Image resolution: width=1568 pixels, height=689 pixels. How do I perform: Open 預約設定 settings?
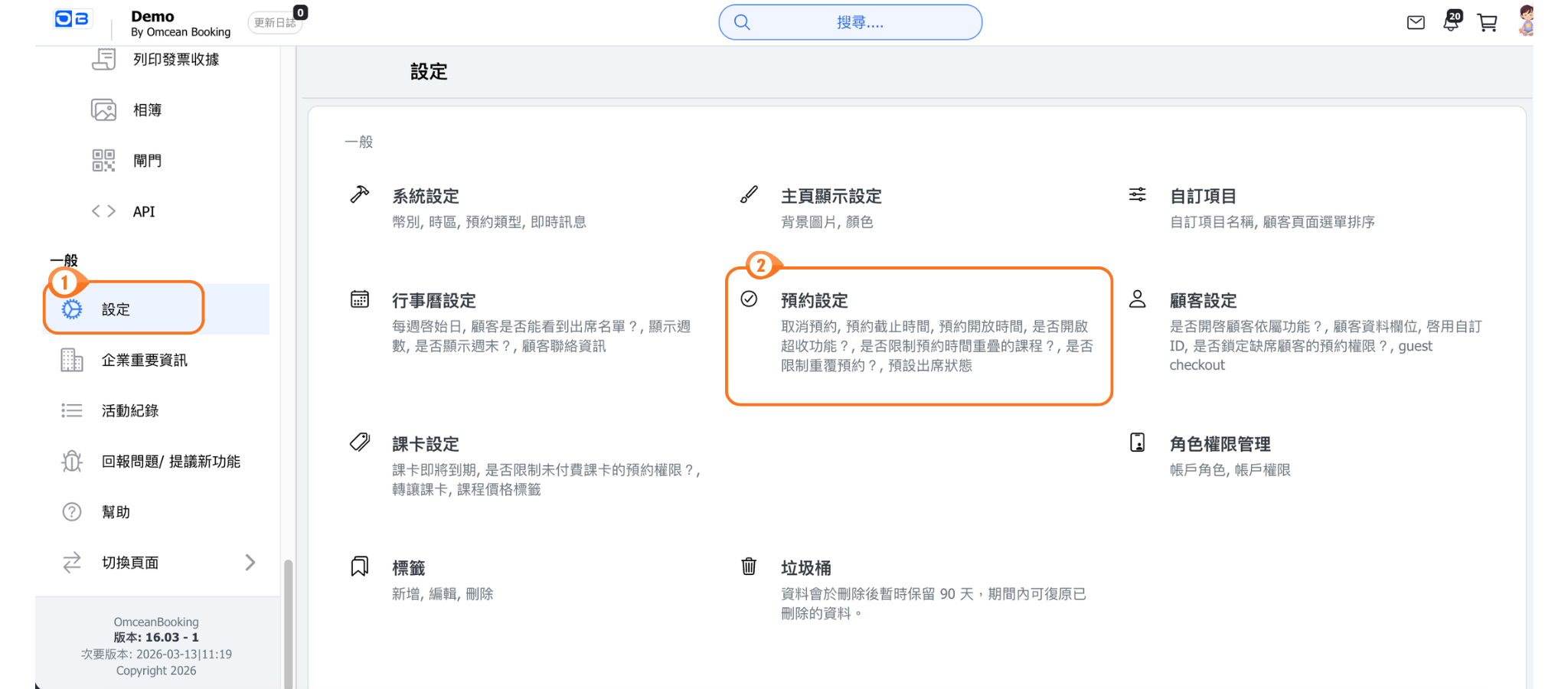814,301
